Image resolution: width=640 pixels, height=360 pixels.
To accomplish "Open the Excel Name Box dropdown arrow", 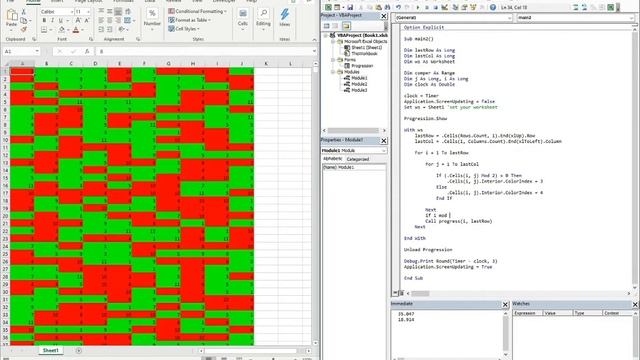I will pos(37,51).
